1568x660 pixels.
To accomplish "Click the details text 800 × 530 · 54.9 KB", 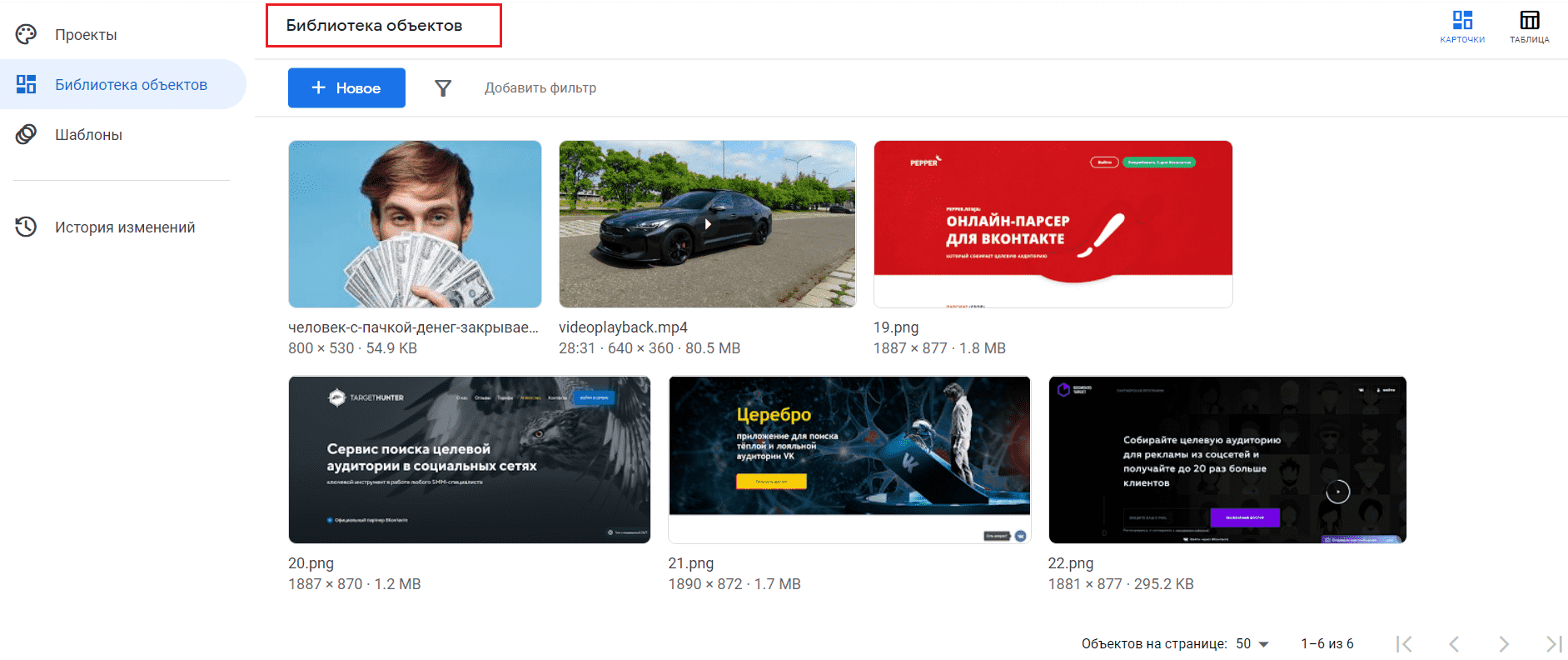I will coord(352,348).
